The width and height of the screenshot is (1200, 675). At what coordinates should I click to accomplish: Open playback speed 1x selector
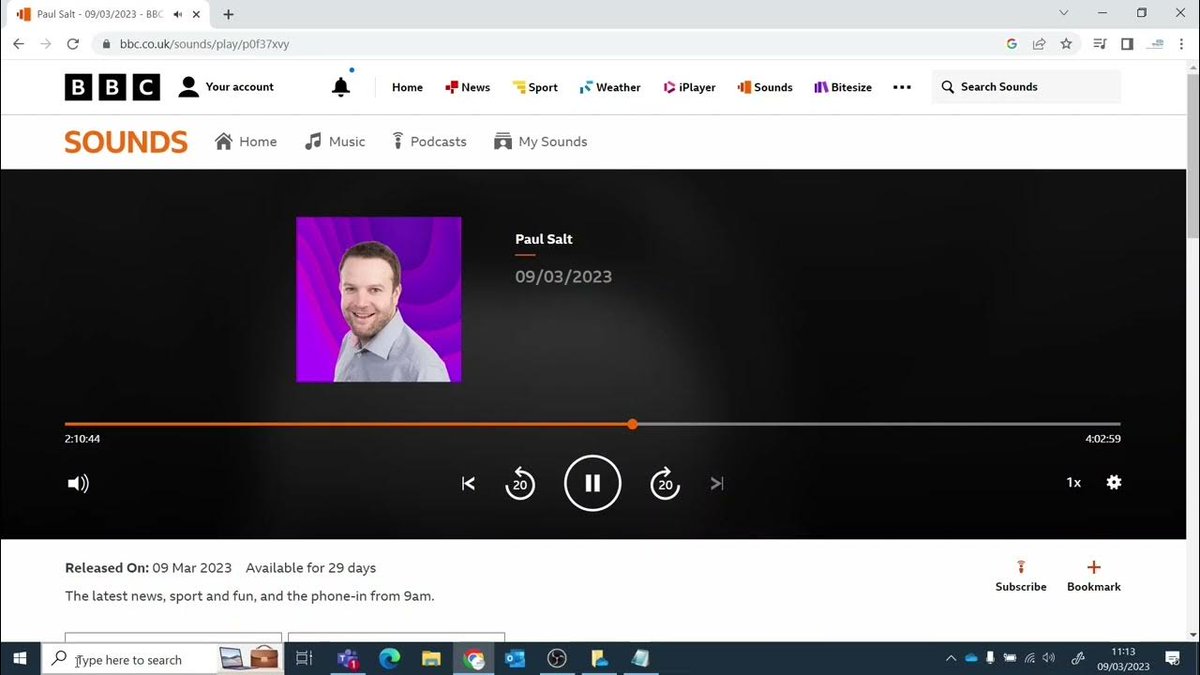click(x=1073, y=483)
